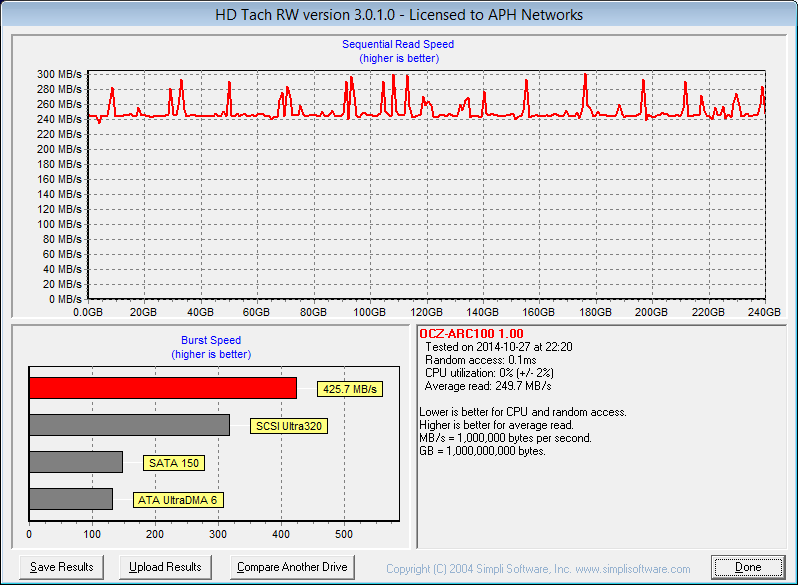Click the Average read 249.7 MB/s line
Image resolution: width=798 pixels, height=585 pixels.
click(488, 386)
